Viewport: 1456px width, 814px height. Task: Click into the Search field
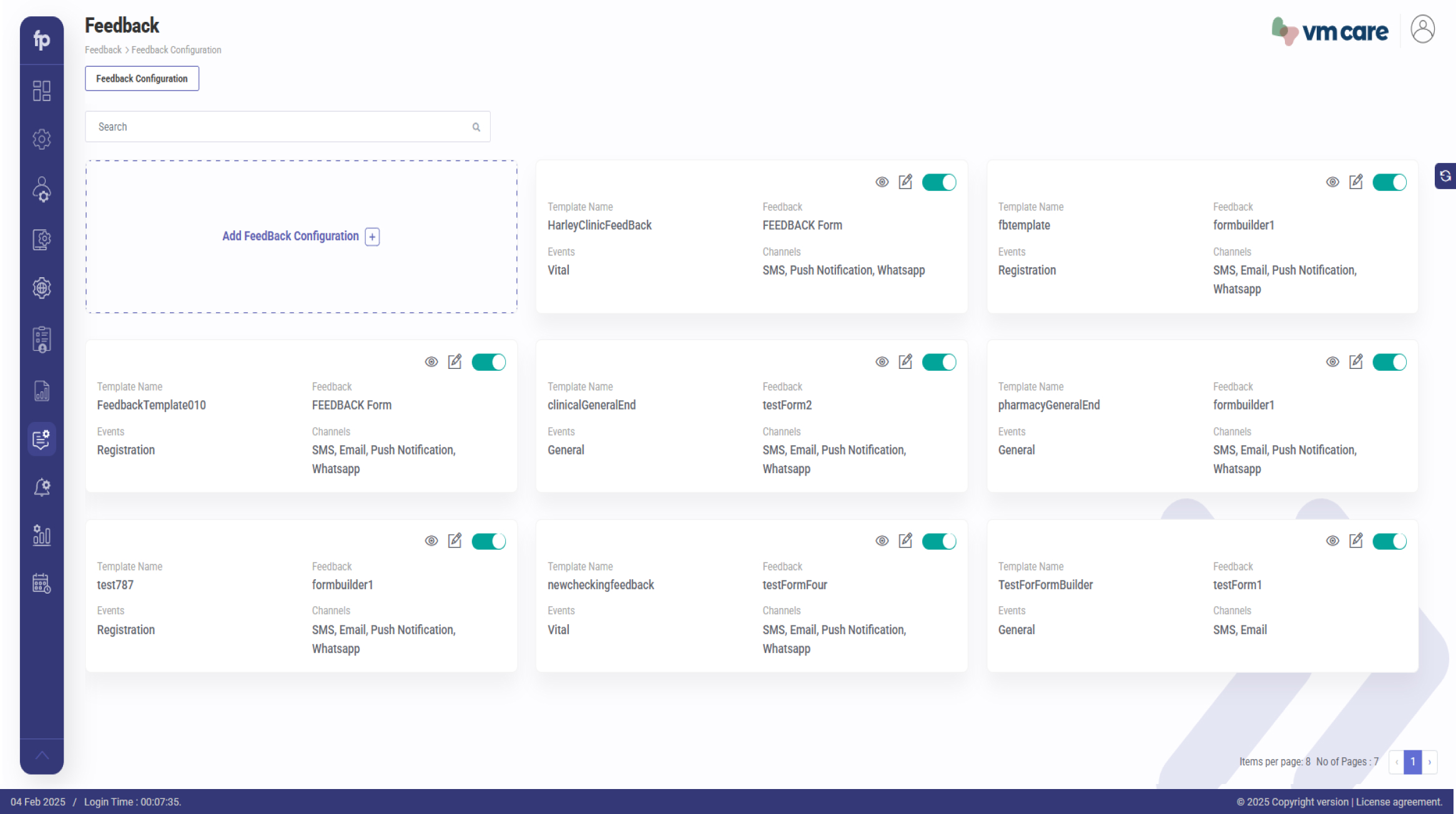pyautogui.click(x=281, y=127)
